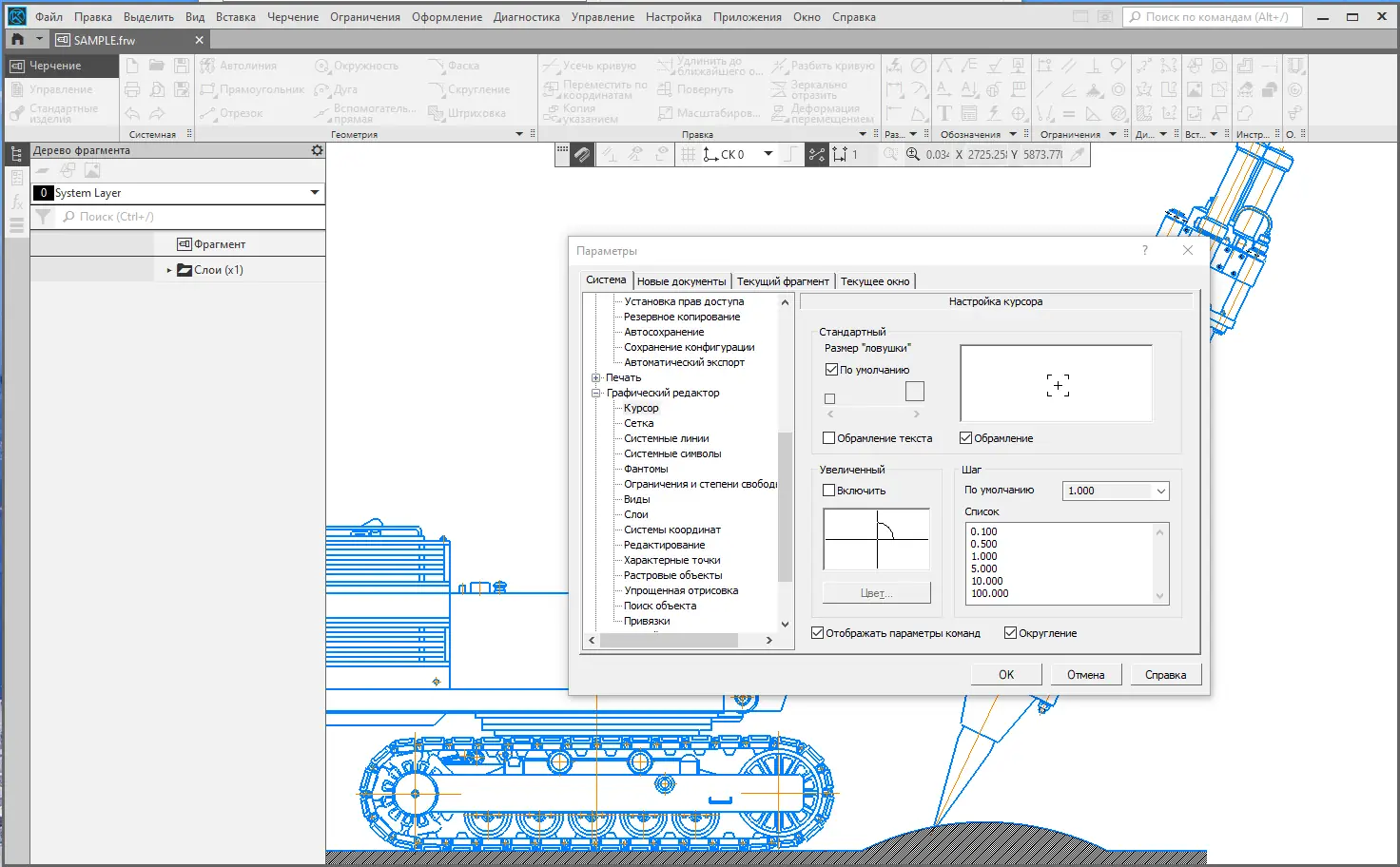Toggle Отображать параметры команд checkbox
Image resolution: width=1400 pixels, height=867 pixels.
pyautogui.click(x=817, y=633)
